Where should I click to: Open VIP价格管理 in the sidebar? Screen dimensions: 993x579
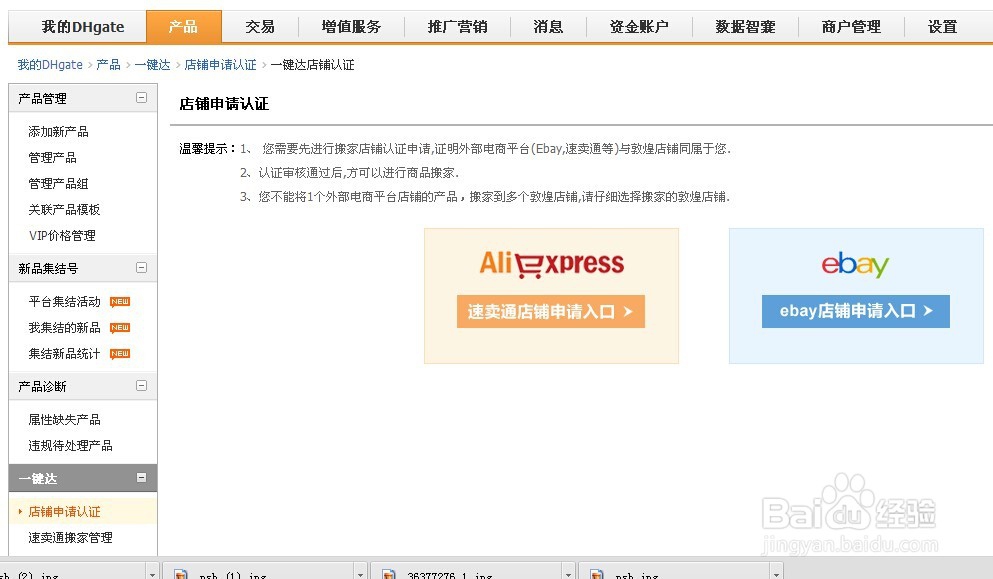click(62, 236)
